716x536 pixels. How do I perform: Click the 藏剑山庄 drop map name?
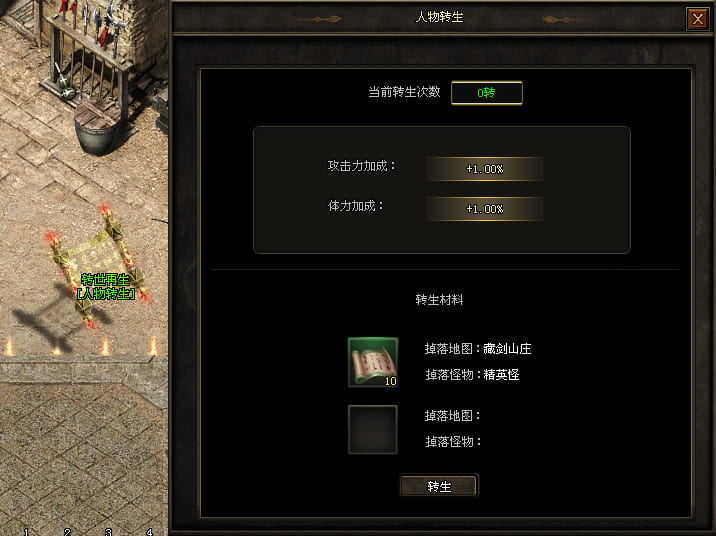507,349
